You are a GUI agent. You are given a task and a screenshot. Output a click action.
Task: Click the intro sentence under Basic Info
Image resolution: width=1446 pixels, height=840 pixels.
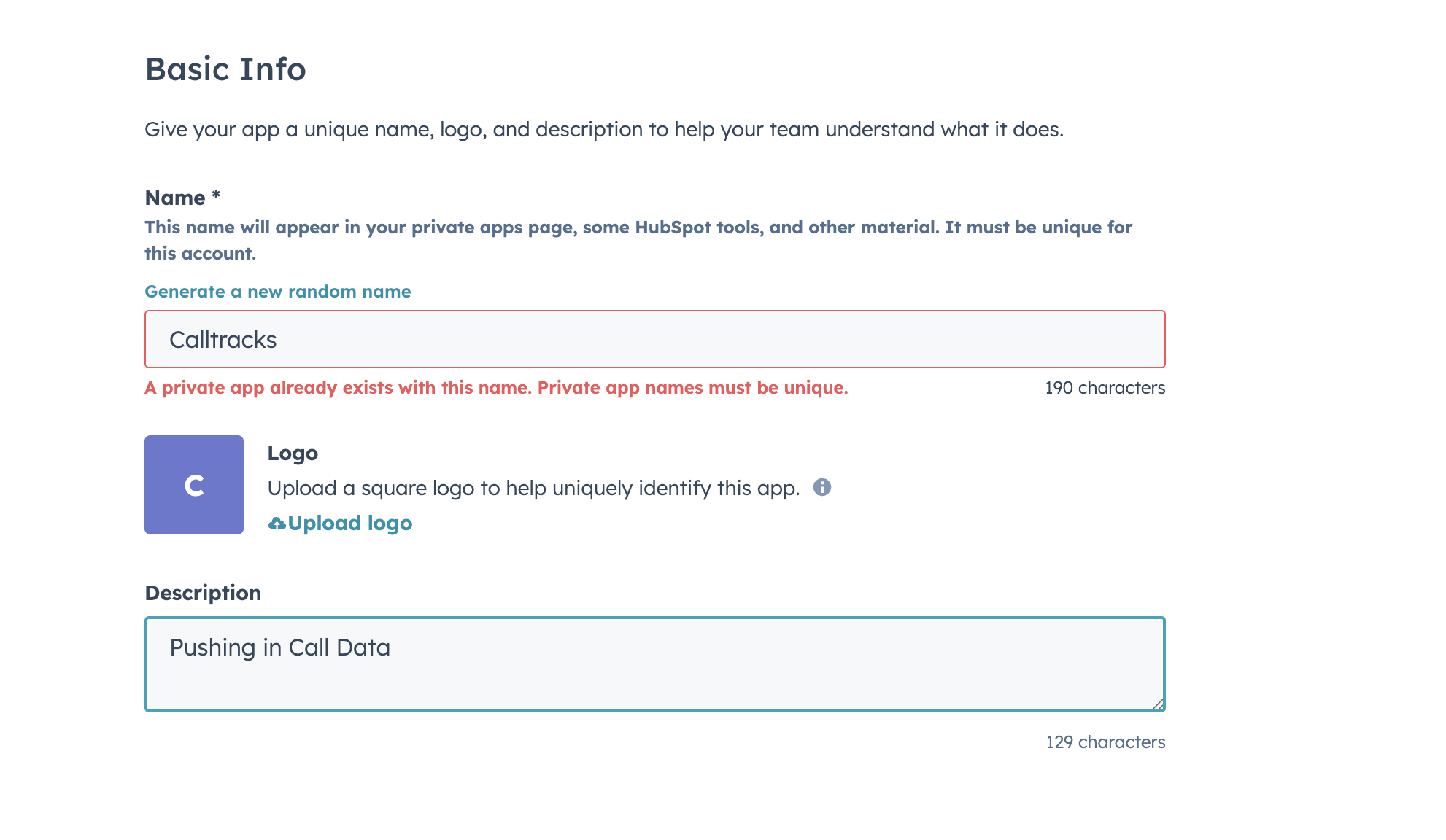click(604, 130)
